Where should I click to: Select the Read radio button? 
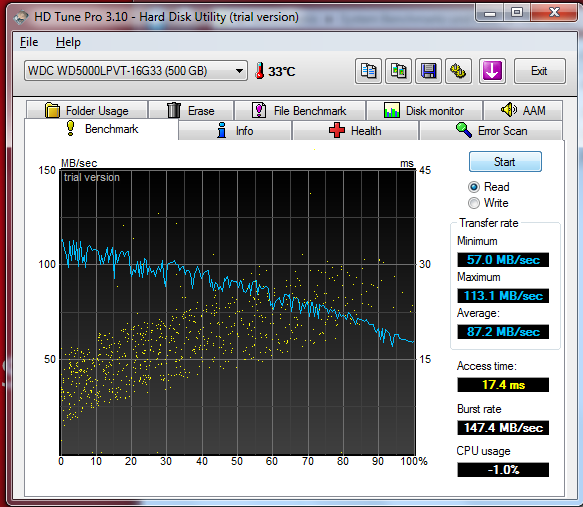(474, 187)
